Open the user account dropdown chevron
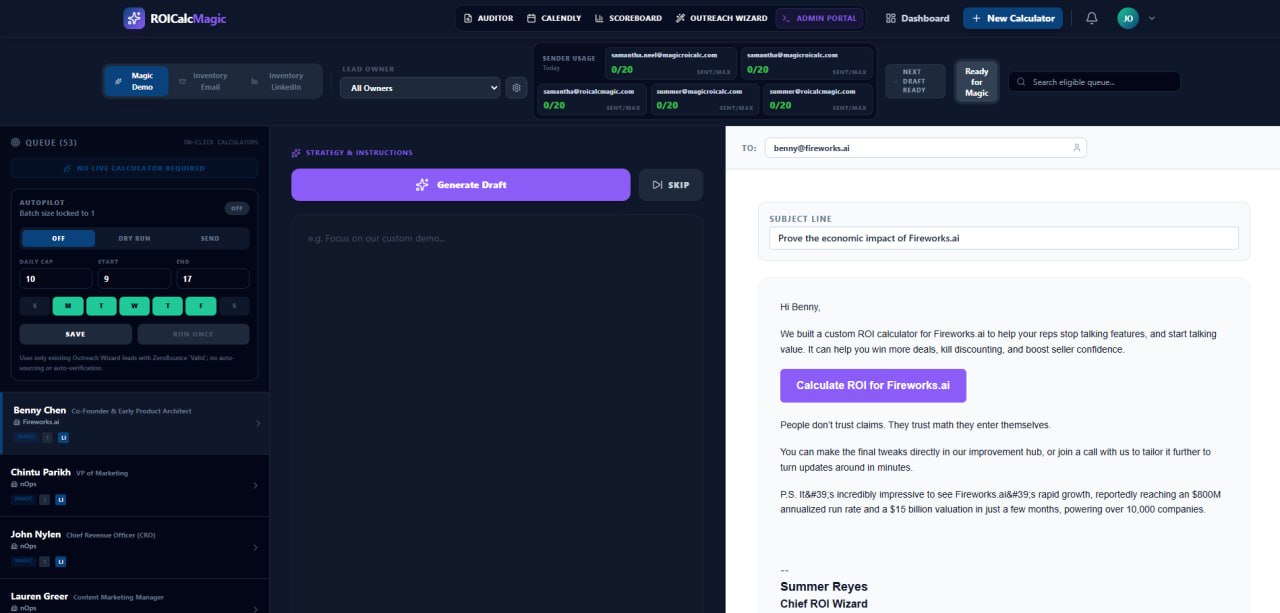The height and width of the screenshot is (613, 1280). (1152, 18)
